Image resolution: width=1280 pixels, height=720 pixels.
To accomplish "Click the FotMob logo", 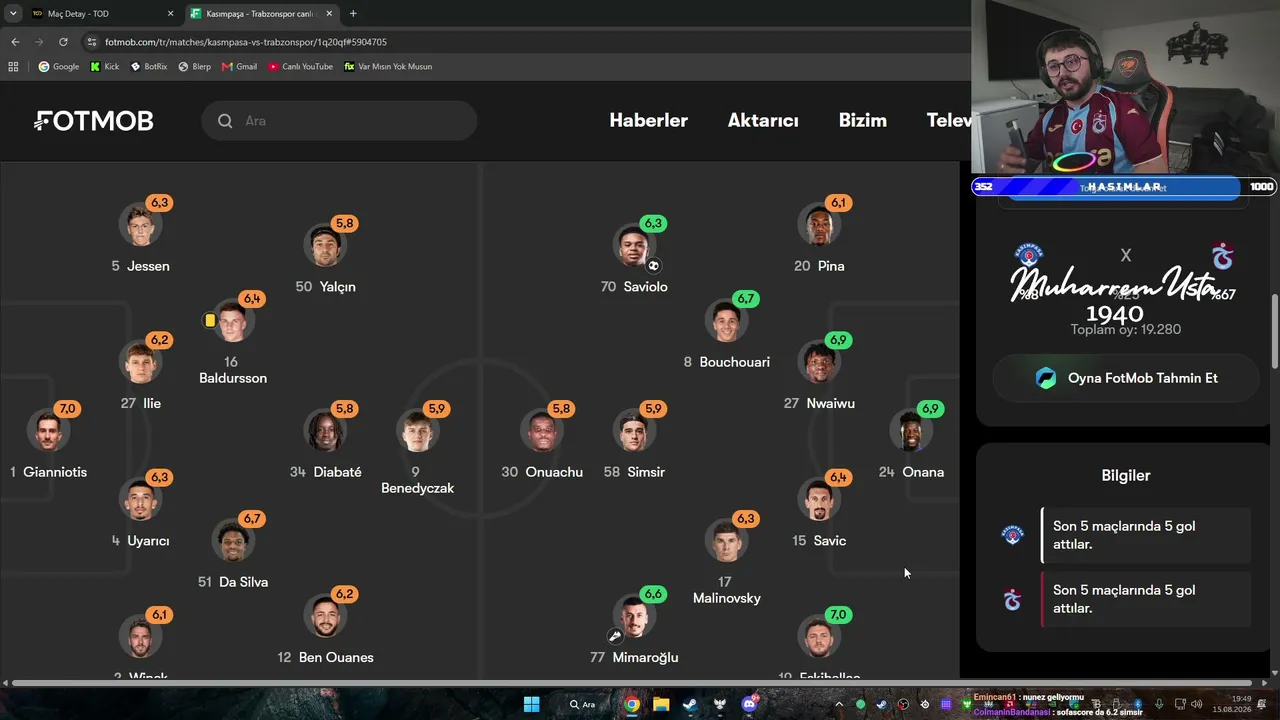I will (x=94, y=121).
